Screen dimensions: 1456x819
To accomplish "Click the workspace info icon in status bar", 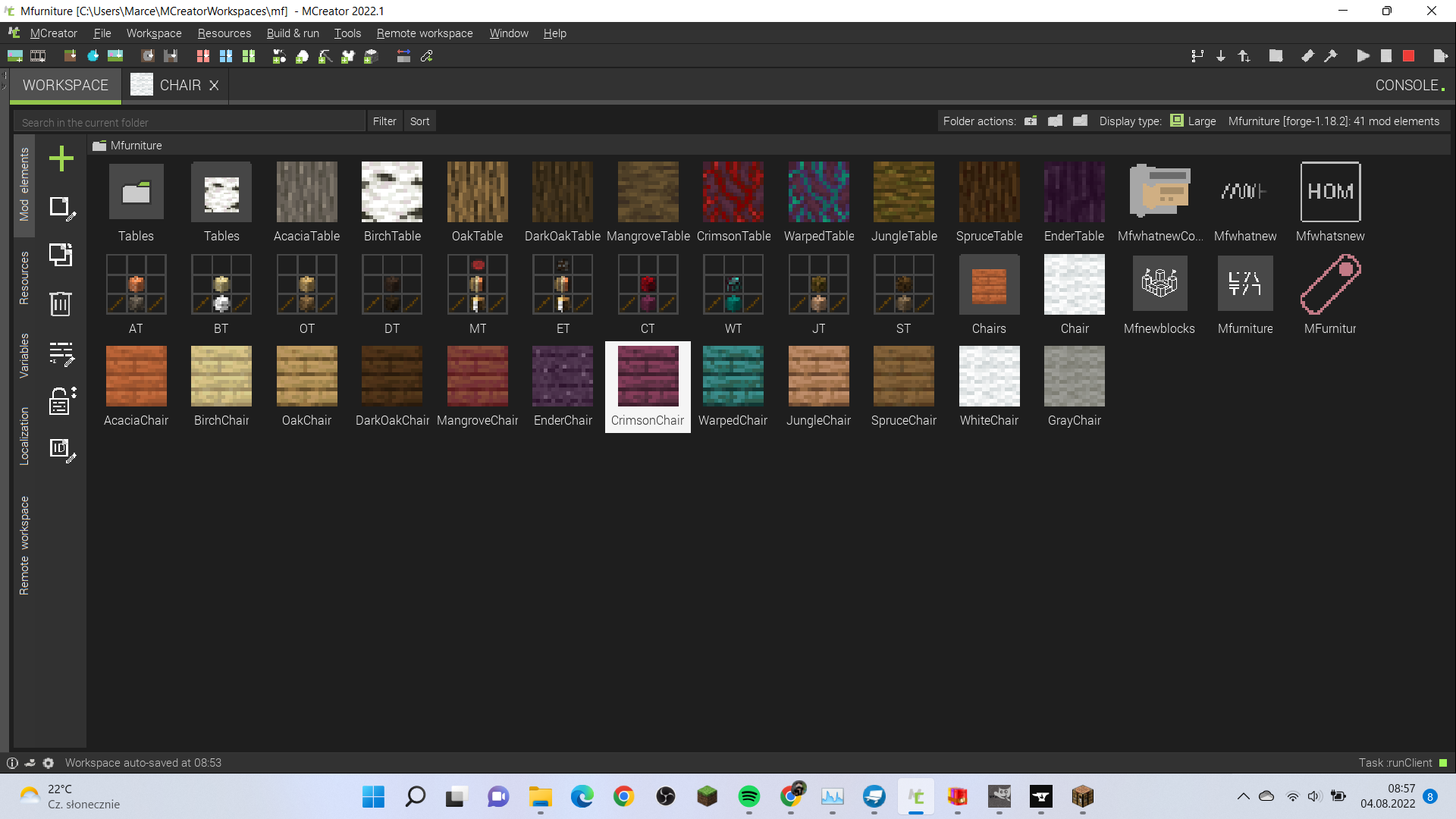I will (x=12, y=763).
